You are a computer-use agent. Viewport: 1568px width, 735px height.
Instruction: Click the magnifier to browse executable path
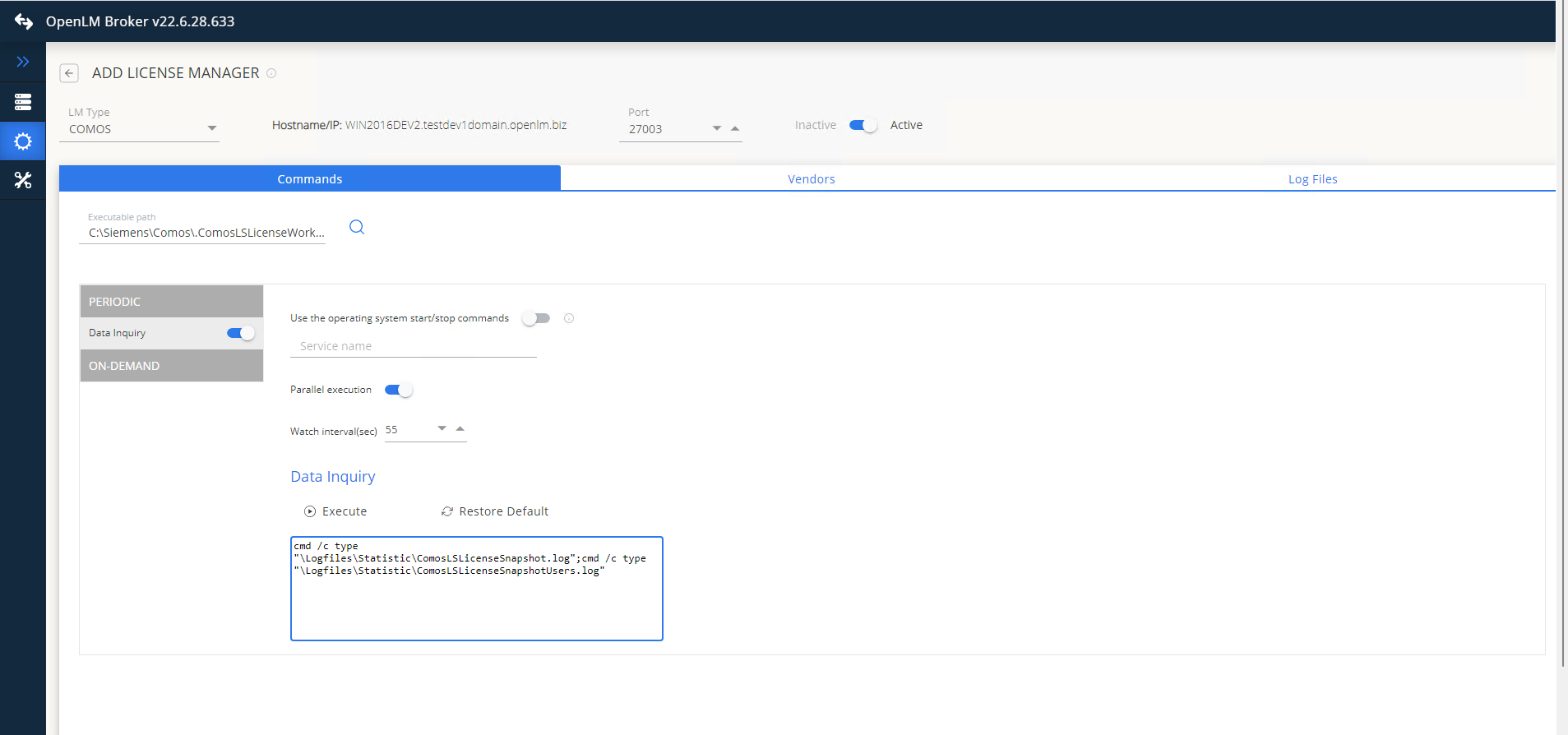click(357, 228)
